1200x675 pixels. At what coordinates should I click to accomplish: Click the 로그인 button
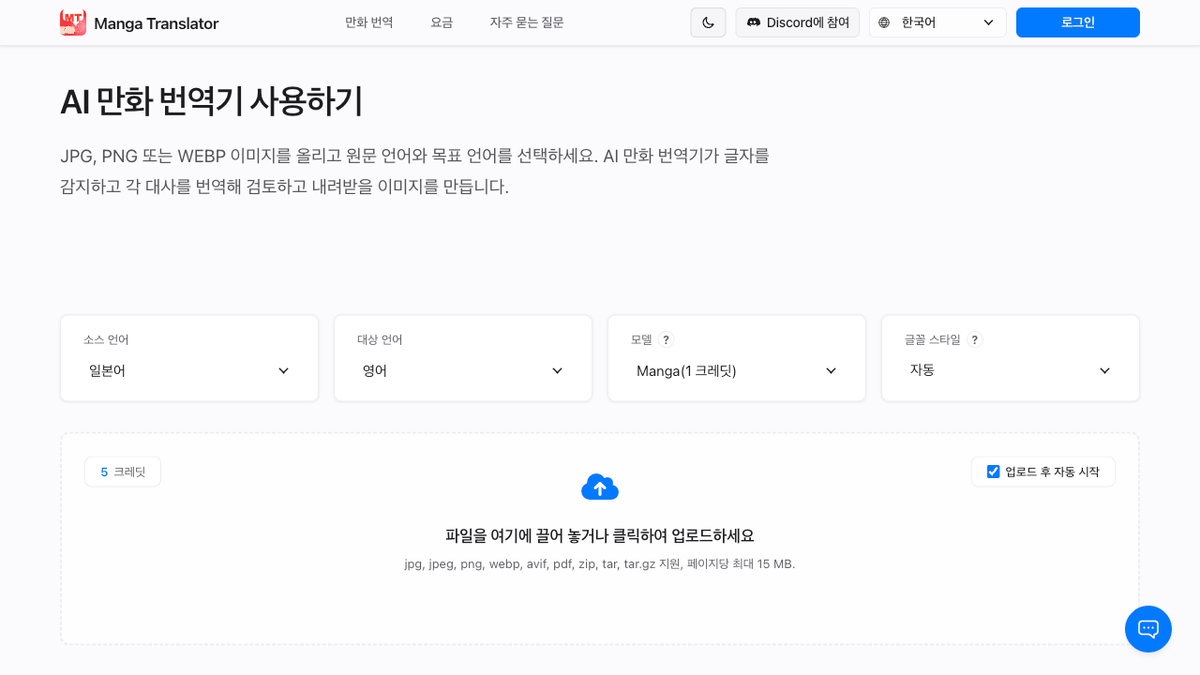click(1078, 22)
